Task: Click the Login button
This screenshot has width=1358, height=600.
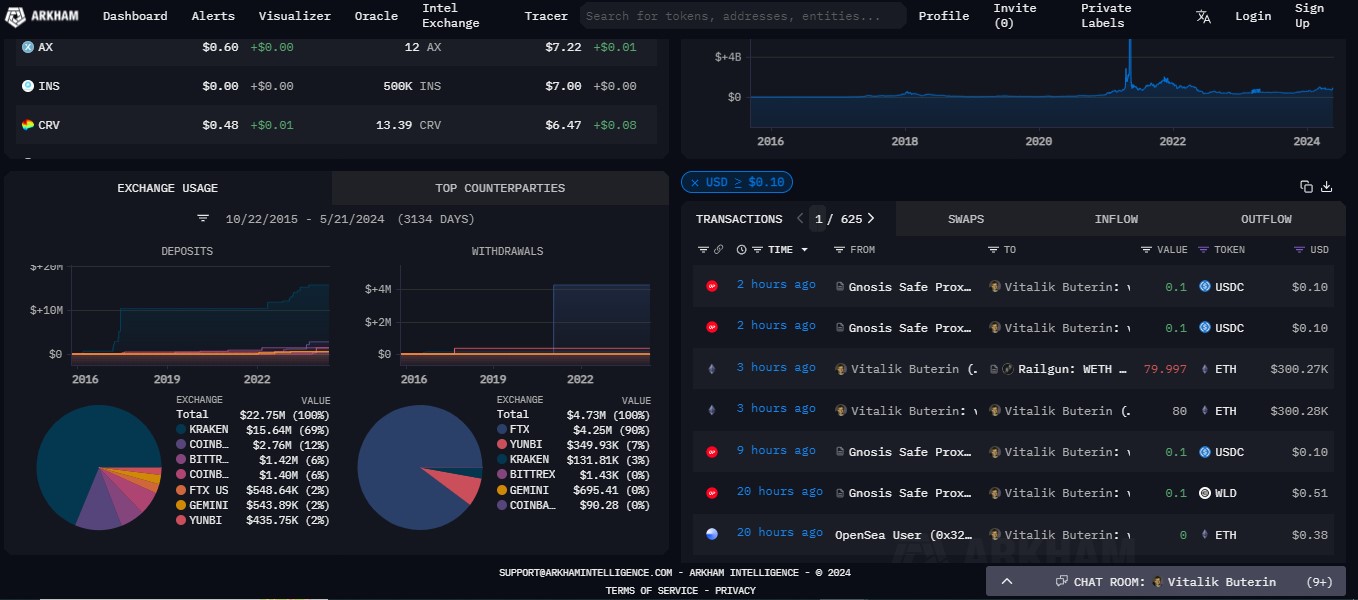Action: tap(1253, 16)
